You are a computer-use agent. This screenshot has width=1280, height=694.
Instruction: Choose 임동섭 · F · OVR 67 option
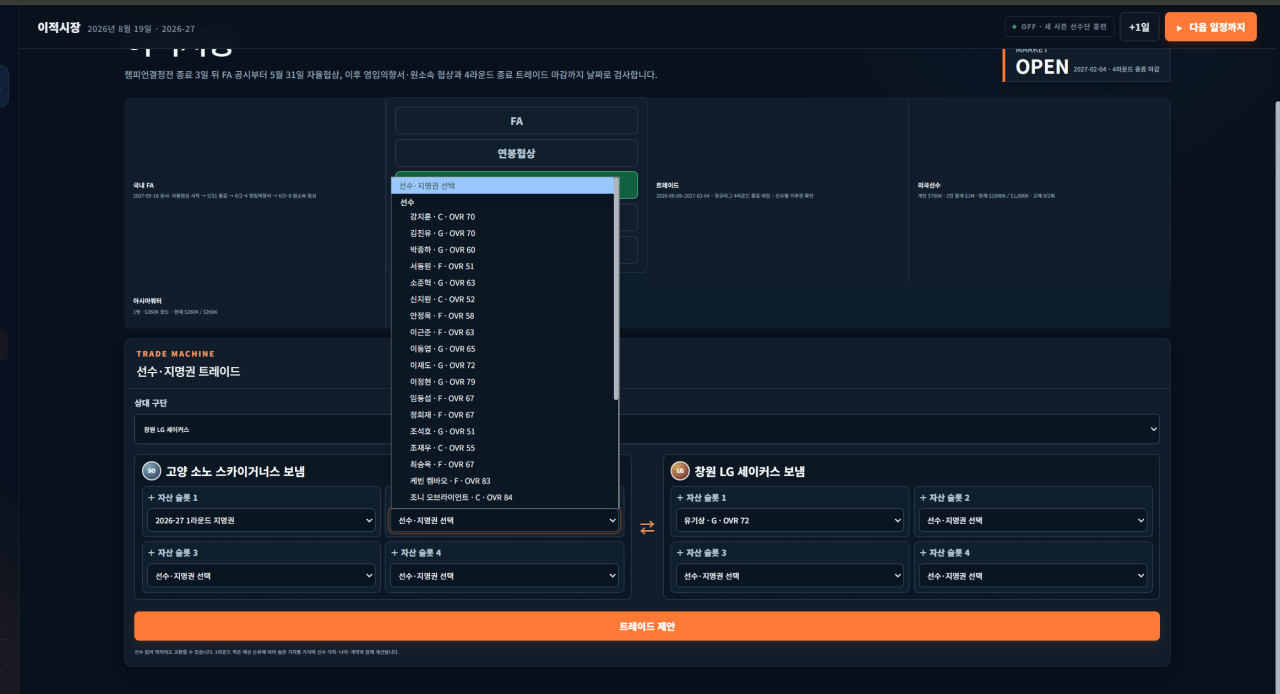(x=502, y=398)
